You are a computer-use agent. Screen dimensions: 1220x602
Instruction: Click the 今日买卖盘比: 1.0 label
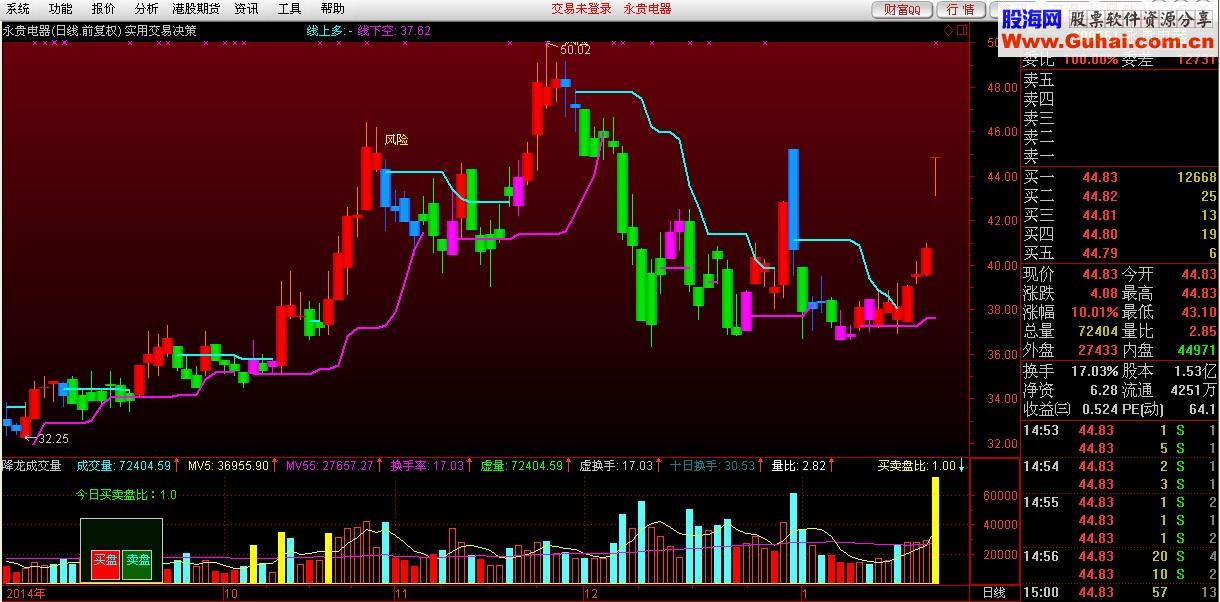(x=127, y=494)
